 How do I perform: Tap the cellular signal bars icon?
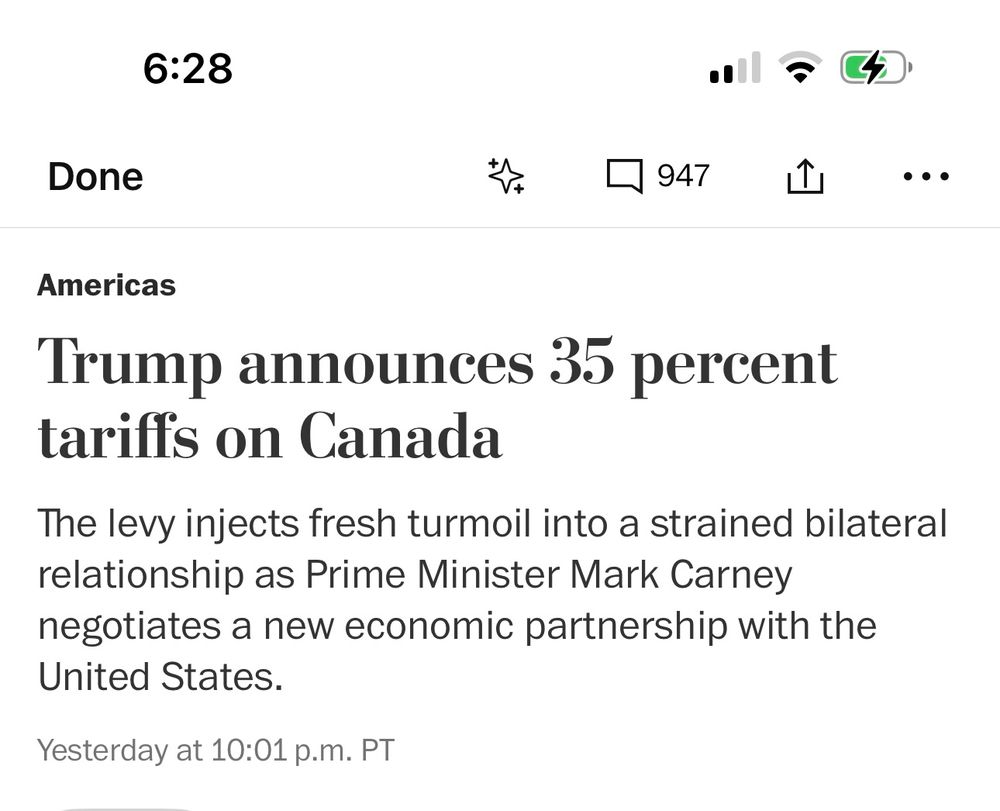click(735, 69)
